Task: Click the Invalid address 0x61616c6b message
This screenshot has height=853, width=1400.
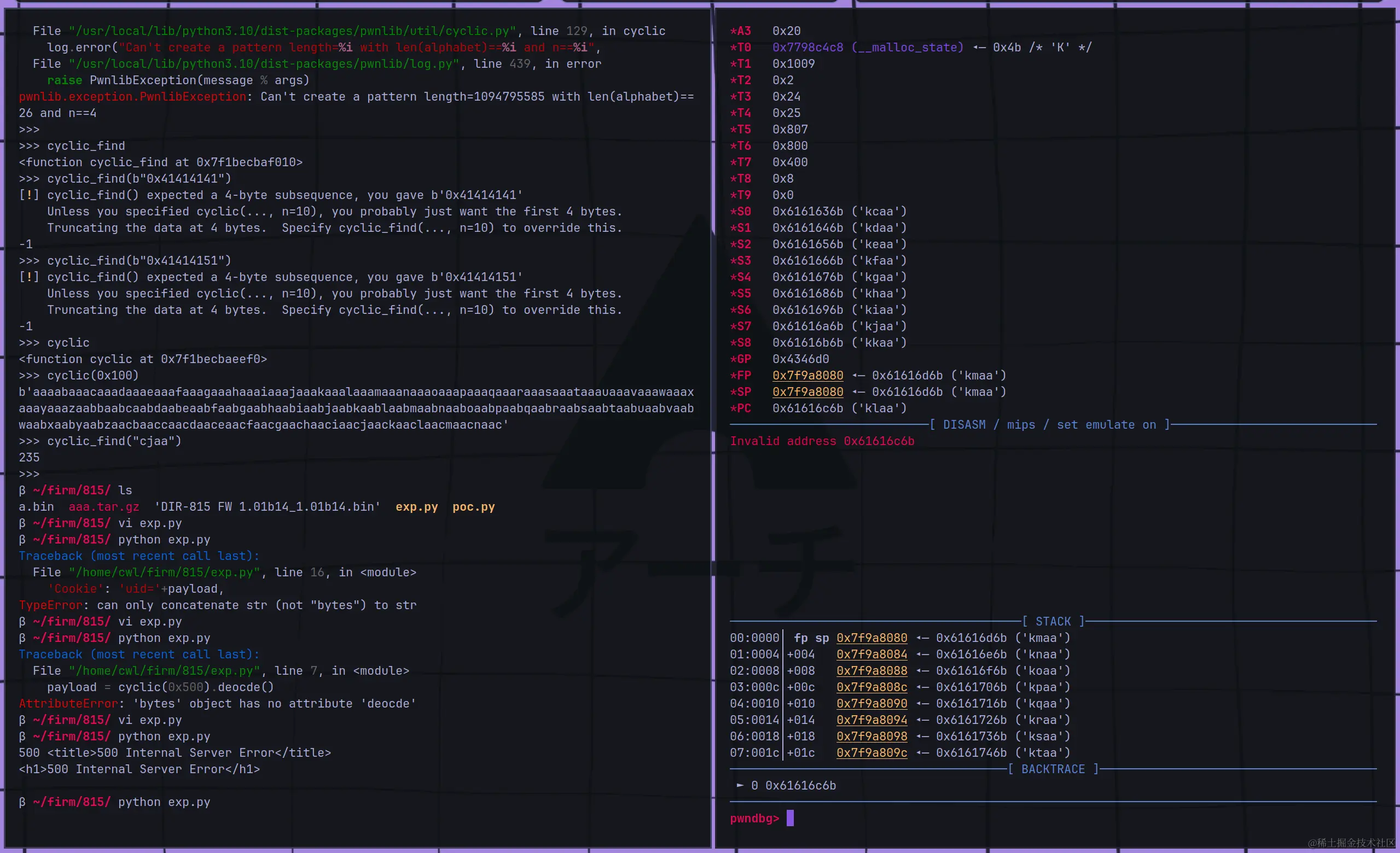Action: point(822,441)
